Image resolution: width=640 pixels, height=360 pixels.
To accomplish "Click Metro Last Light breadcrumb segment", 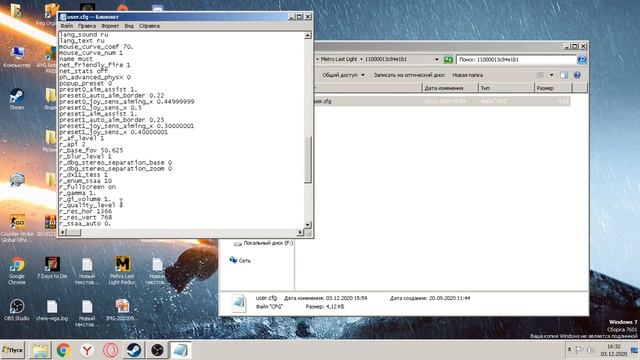I will pyautogui.click(x=339, y=59).
